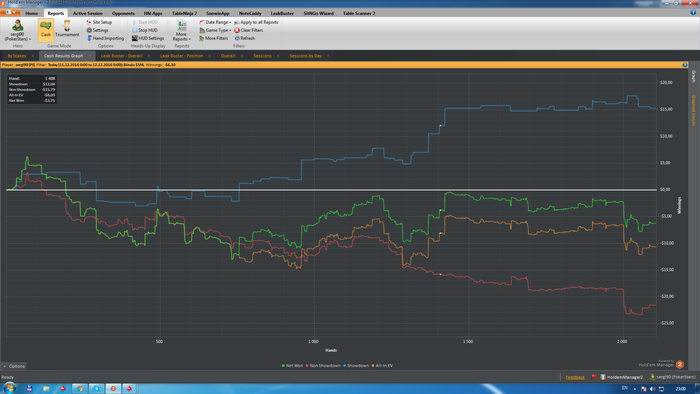Open Settings in Options group
700x394 pixels.
click(x=97, y=30)
